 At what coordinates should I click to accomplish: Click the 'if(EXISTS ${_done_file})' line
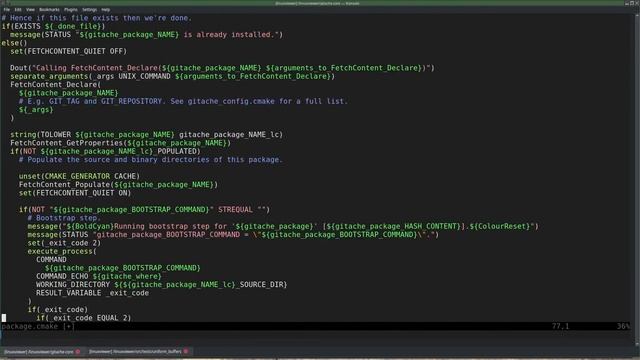click(53, 26)
